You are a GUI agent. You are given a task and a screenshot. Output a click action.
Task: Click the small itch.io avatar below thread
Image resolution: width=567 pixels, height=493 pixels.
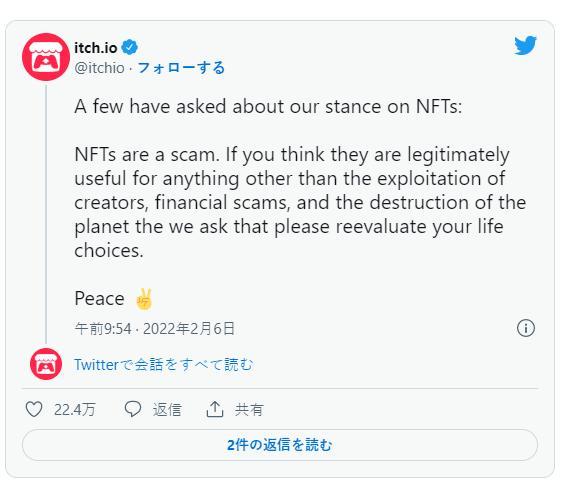(46, 364)
